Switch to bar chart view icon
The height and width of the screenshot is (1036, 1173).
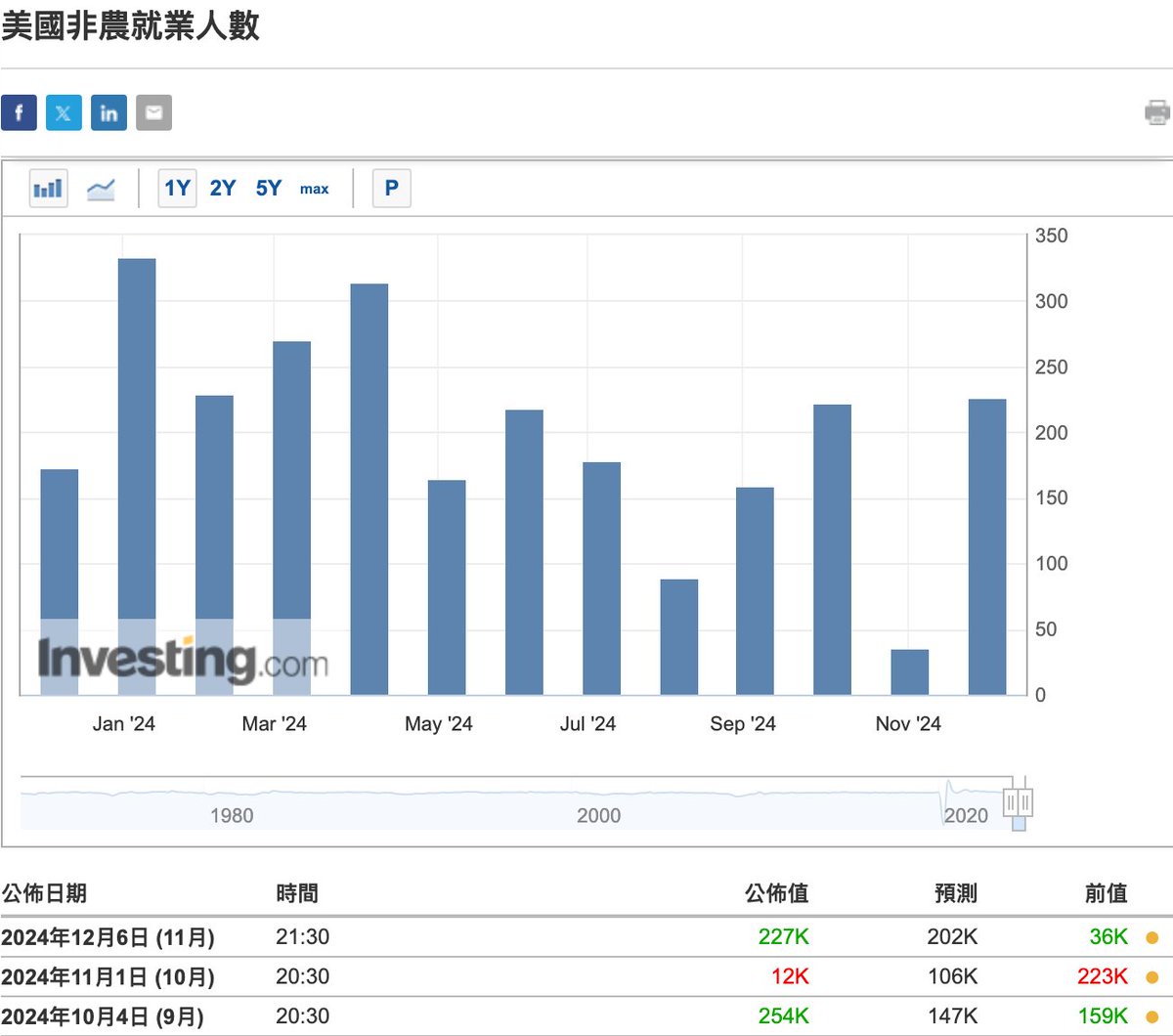48,189
